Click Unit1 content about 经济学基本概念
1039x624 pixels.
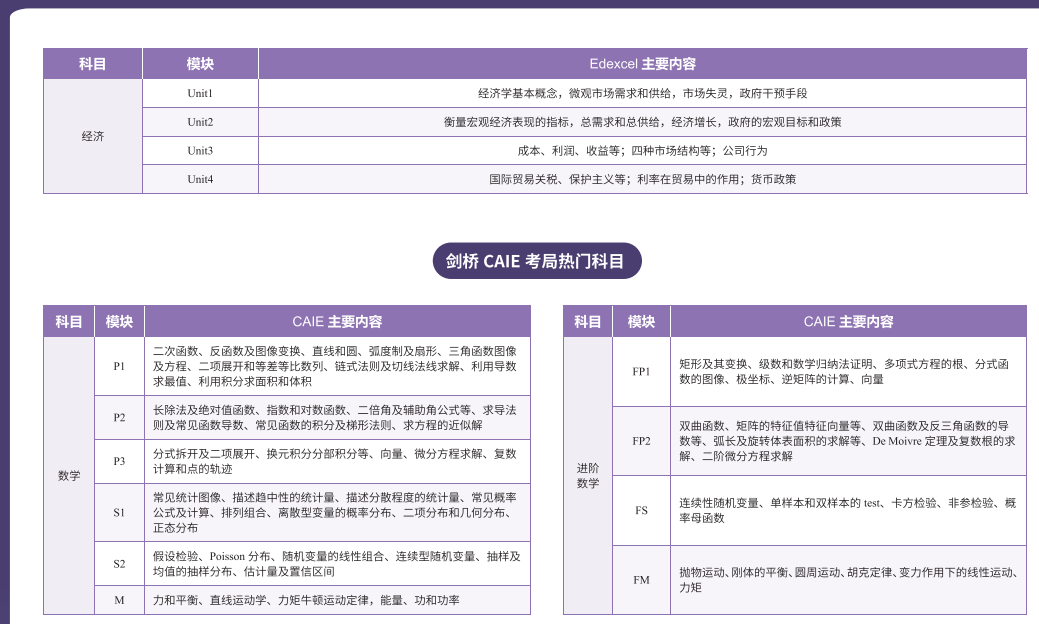pyautogui.click(x=642, y=93)
